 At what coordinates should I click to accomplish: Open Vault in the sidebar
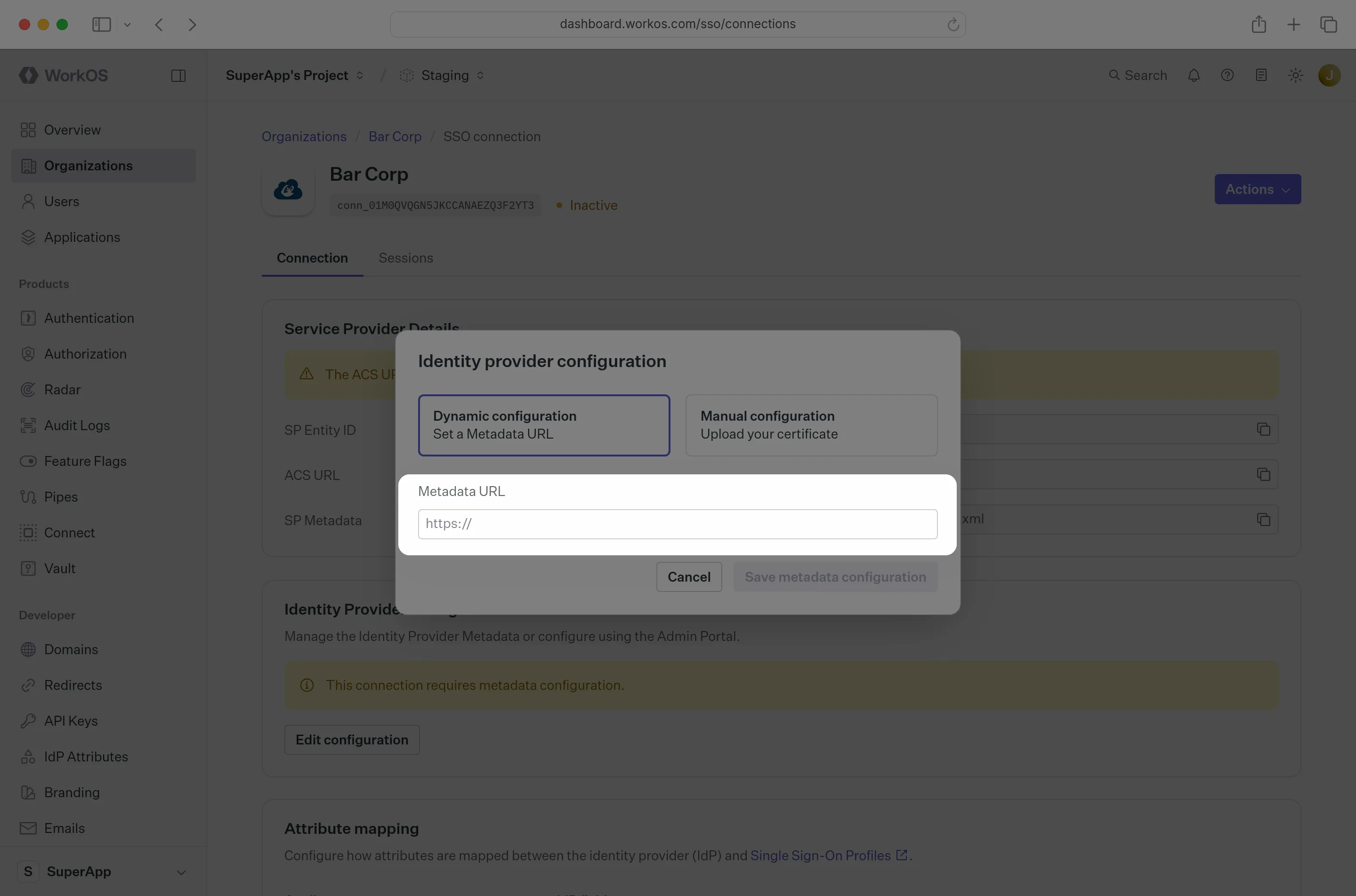pos(104,568)
